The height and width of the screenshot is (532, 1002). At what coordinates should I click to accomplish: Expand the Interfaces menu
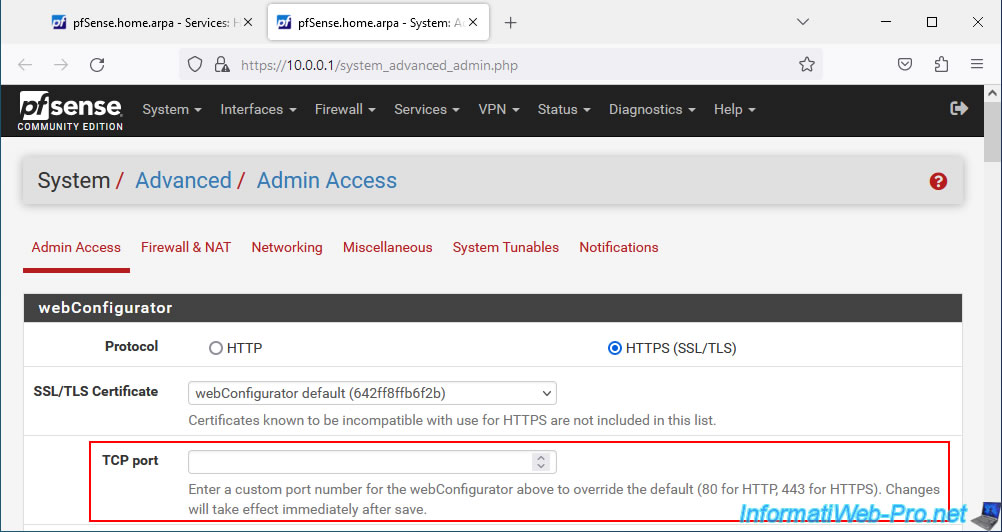258,109
